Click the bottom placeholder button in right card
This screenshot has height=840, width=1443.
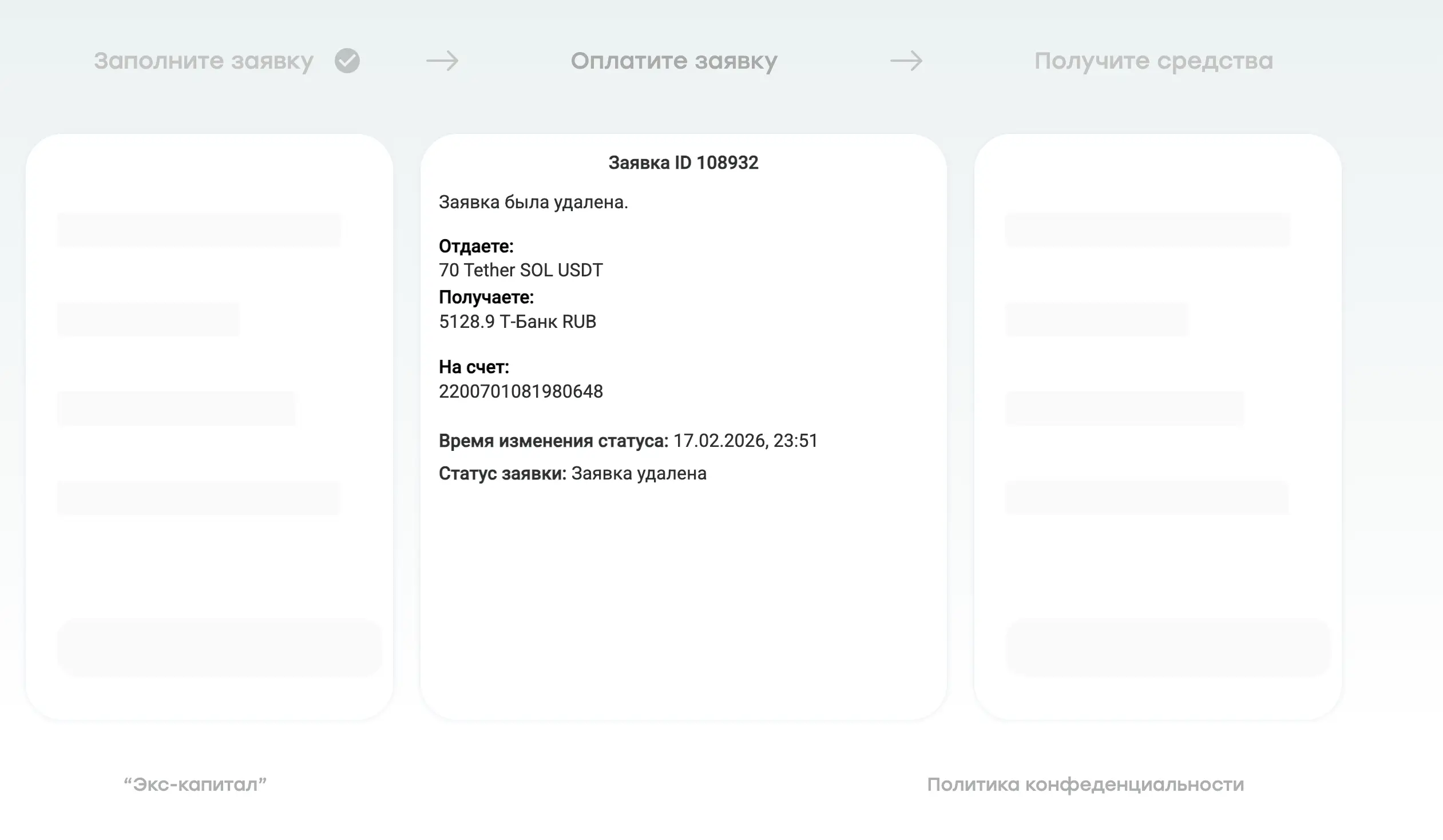[x=1168, y=647]
